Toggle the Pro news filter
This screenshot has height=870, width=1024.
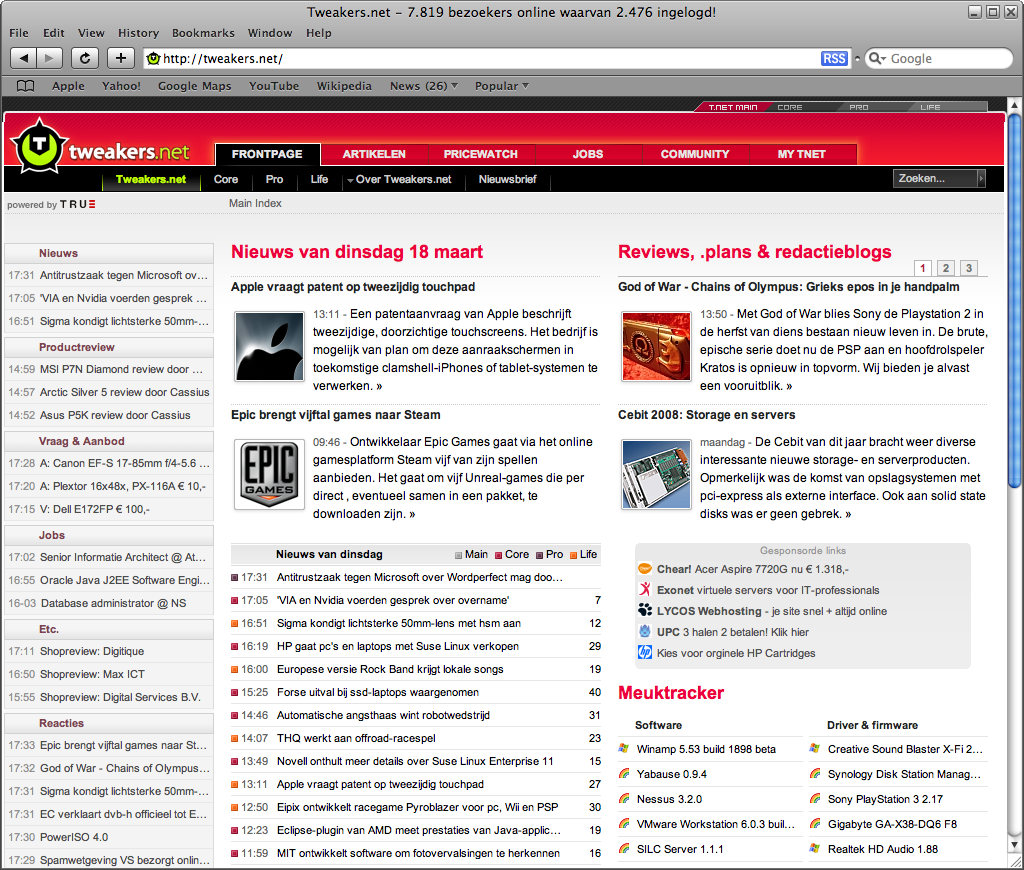549,555
